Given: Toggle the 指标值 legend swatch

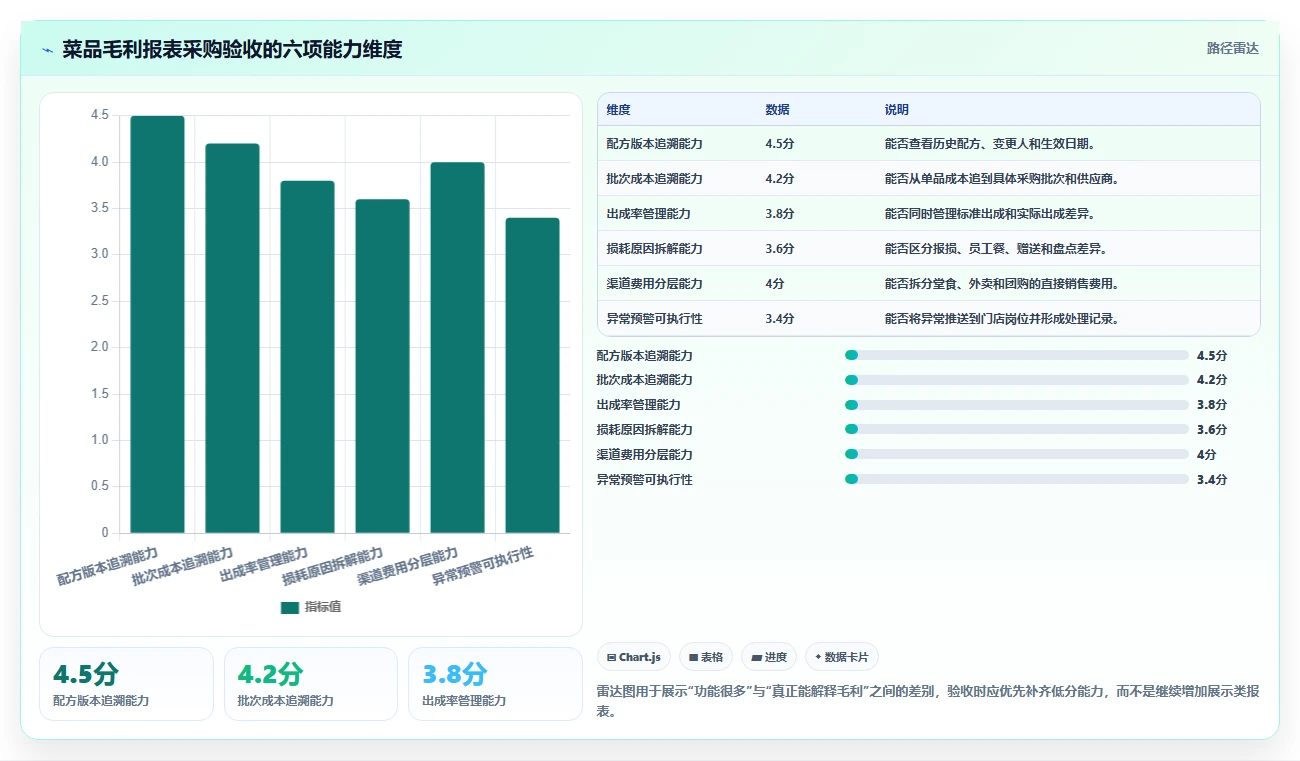Looking at the screenshot, I should click(x=290, y=607).
